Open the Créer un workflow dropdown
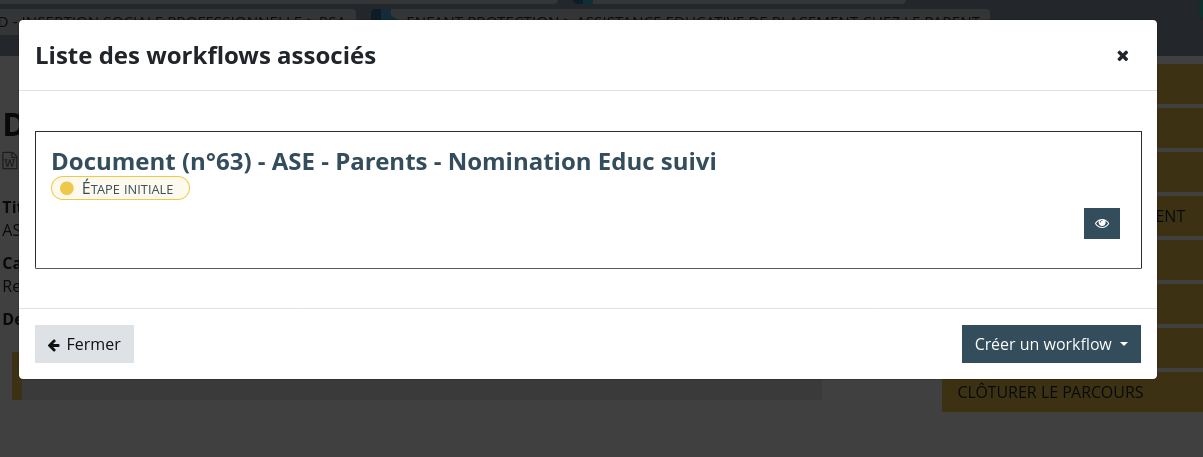 click(x=1042, y=344)
